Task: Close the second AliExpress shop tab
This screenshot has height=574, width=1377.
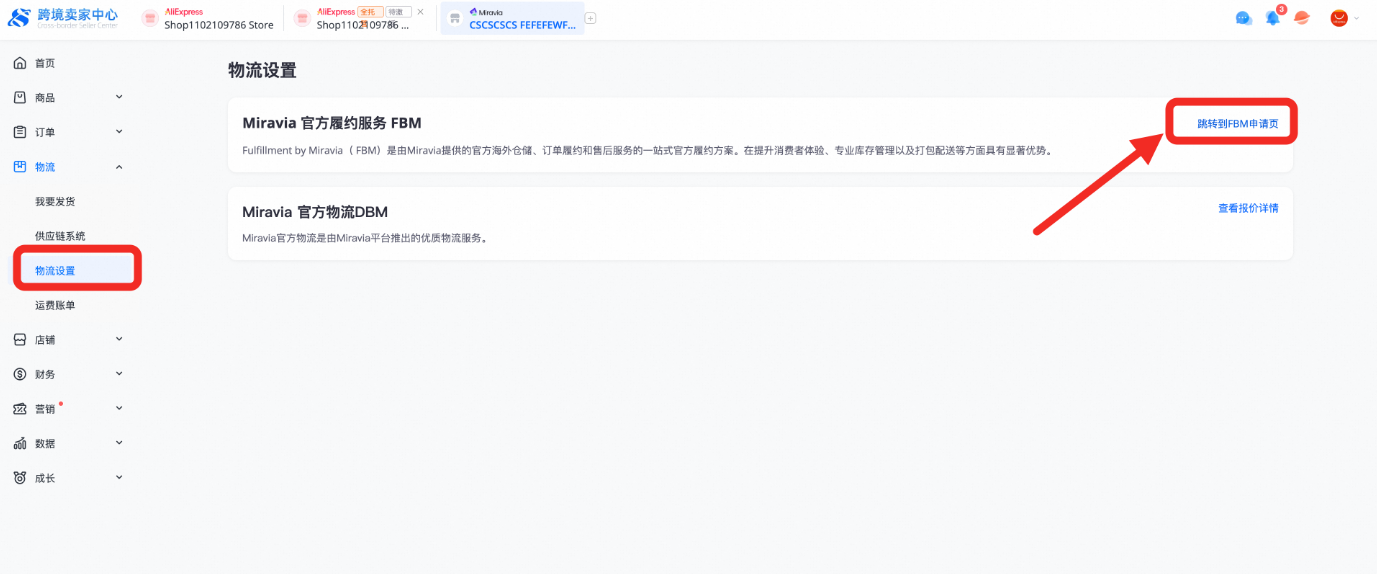Action: 420,12
